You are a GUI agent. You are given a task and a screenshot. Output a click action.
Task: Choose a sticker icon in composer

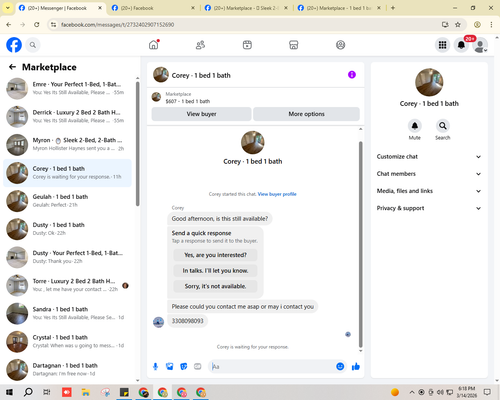(x=184, y=367)
